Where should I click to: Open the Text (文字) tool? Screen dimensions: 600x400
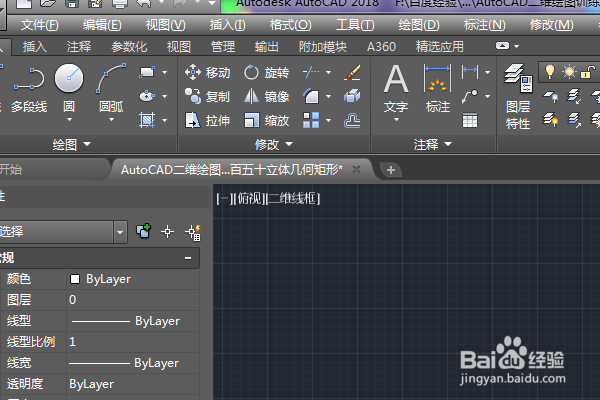click(396, 89)
